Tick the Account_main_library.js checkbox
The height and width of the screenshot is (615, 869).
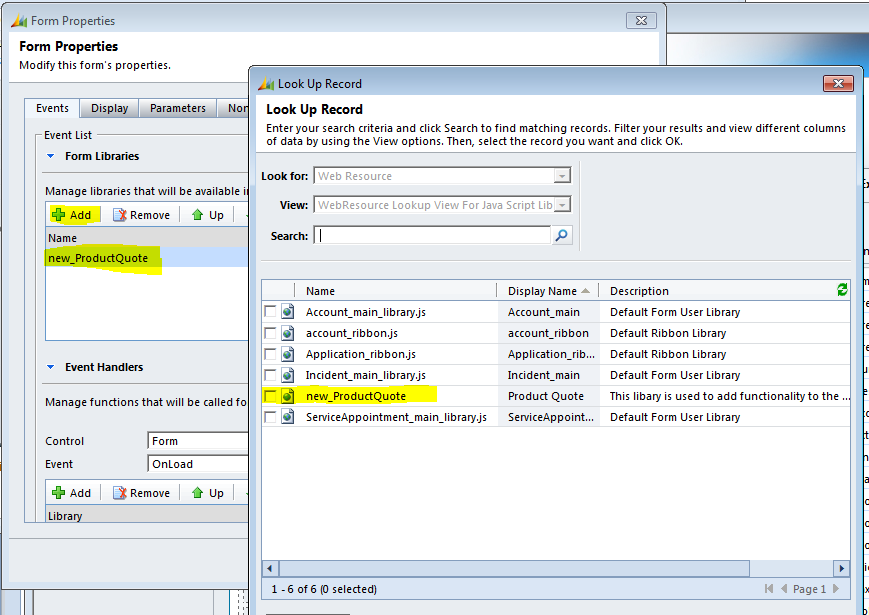(x=270, y=312)
